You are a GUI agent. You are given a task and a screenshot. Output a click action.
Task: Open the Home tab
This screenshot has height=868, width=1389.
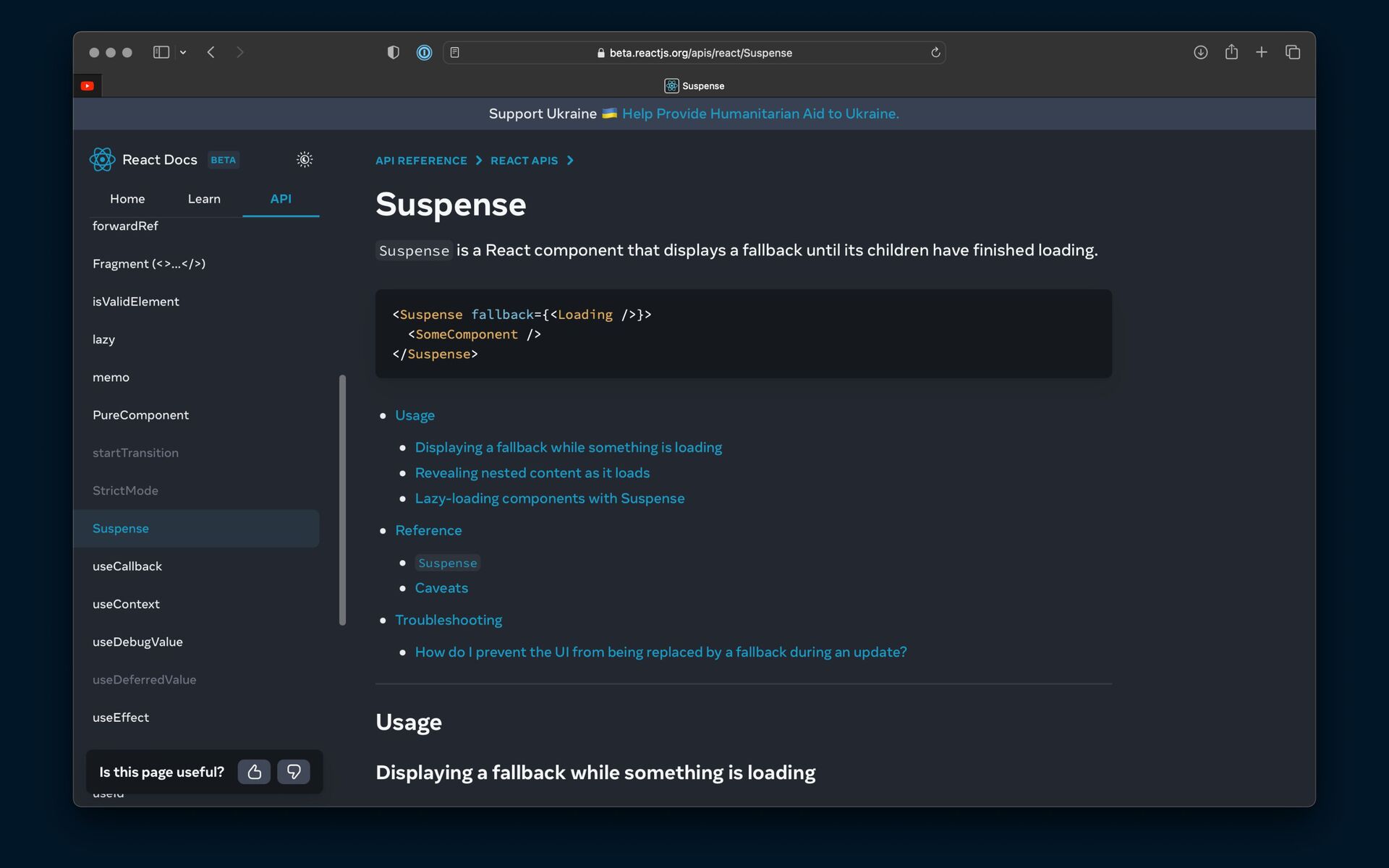(127, 199)
